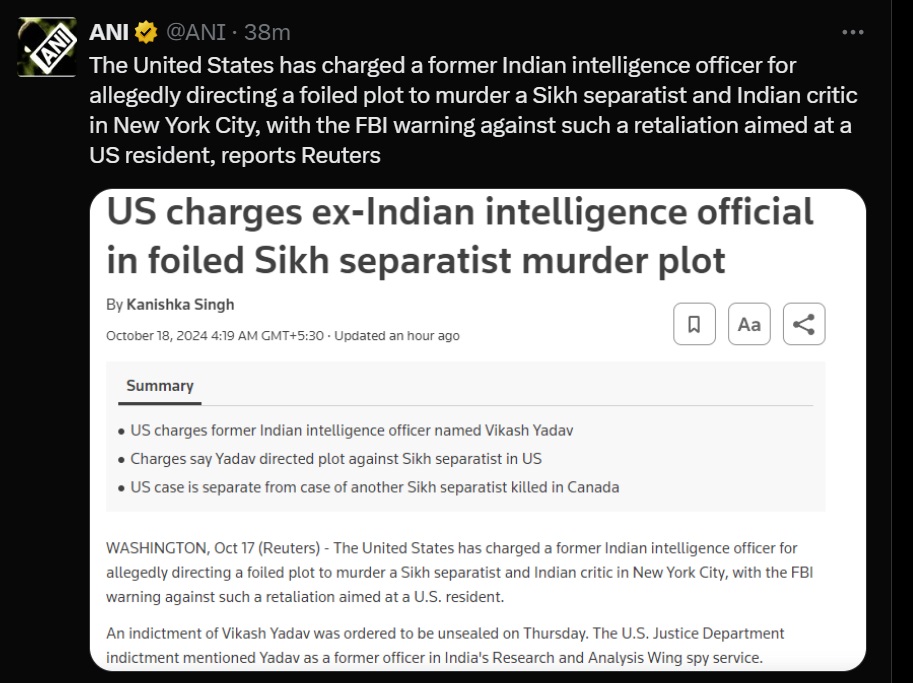
Task: Click the article share icon
Action: tap(804, 324)
